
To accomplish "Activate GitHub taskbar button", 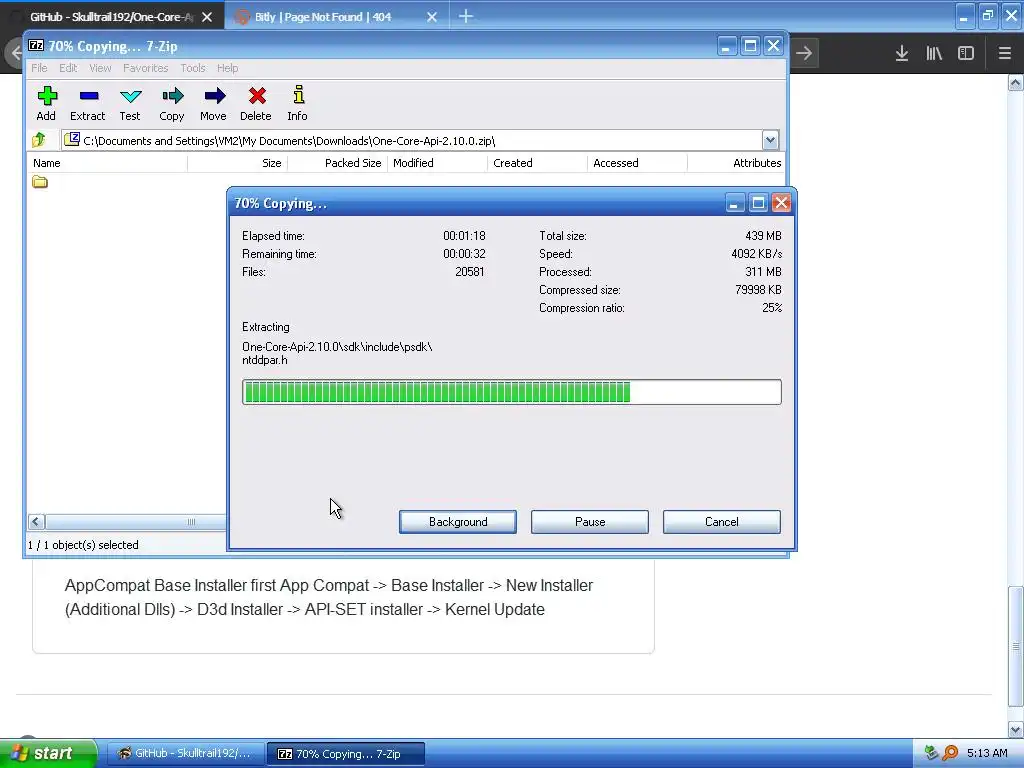I will [185, 753].
